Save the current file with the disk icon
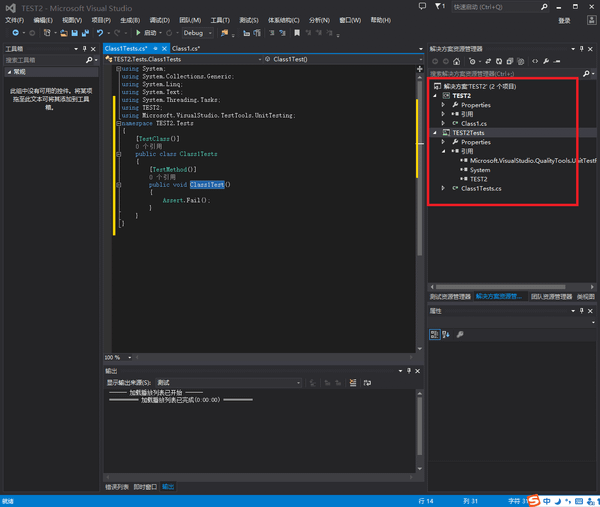600x507 pixels. coord(75,33)
